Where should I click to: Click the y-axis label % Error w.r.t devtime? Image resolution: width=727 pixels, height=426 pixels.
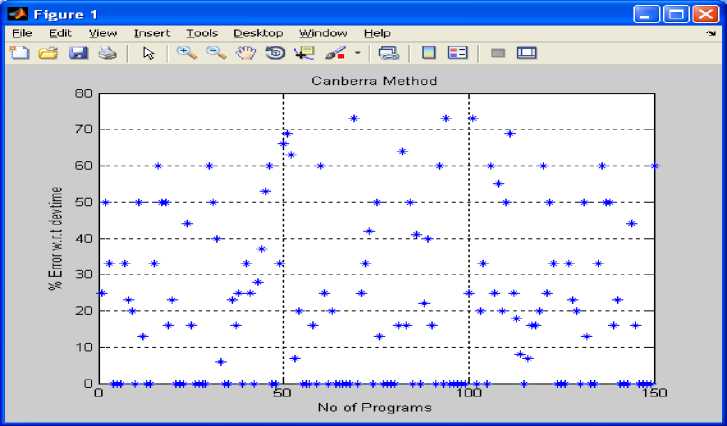pos(55,238)
